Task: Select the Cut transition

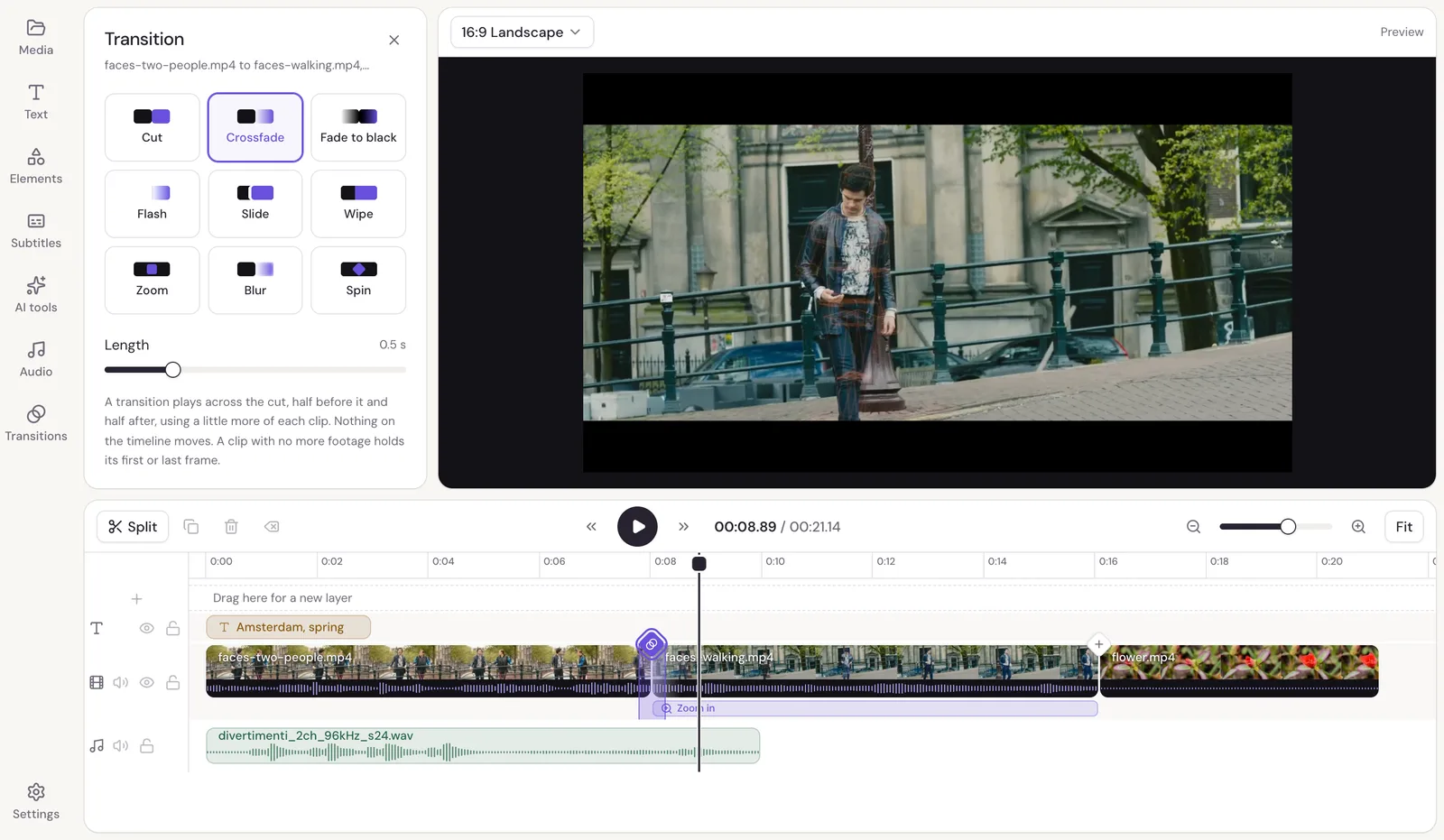Action: (152, 127)
